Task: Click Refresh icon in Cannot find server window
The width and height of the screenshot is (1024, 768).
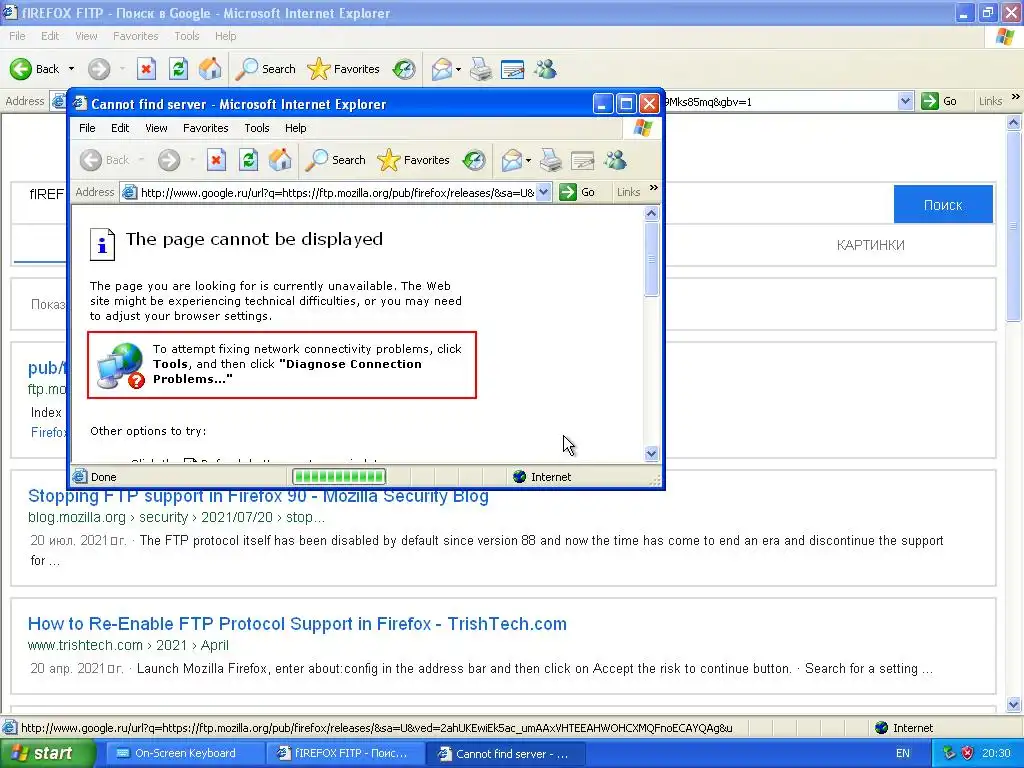Action: 248,160
